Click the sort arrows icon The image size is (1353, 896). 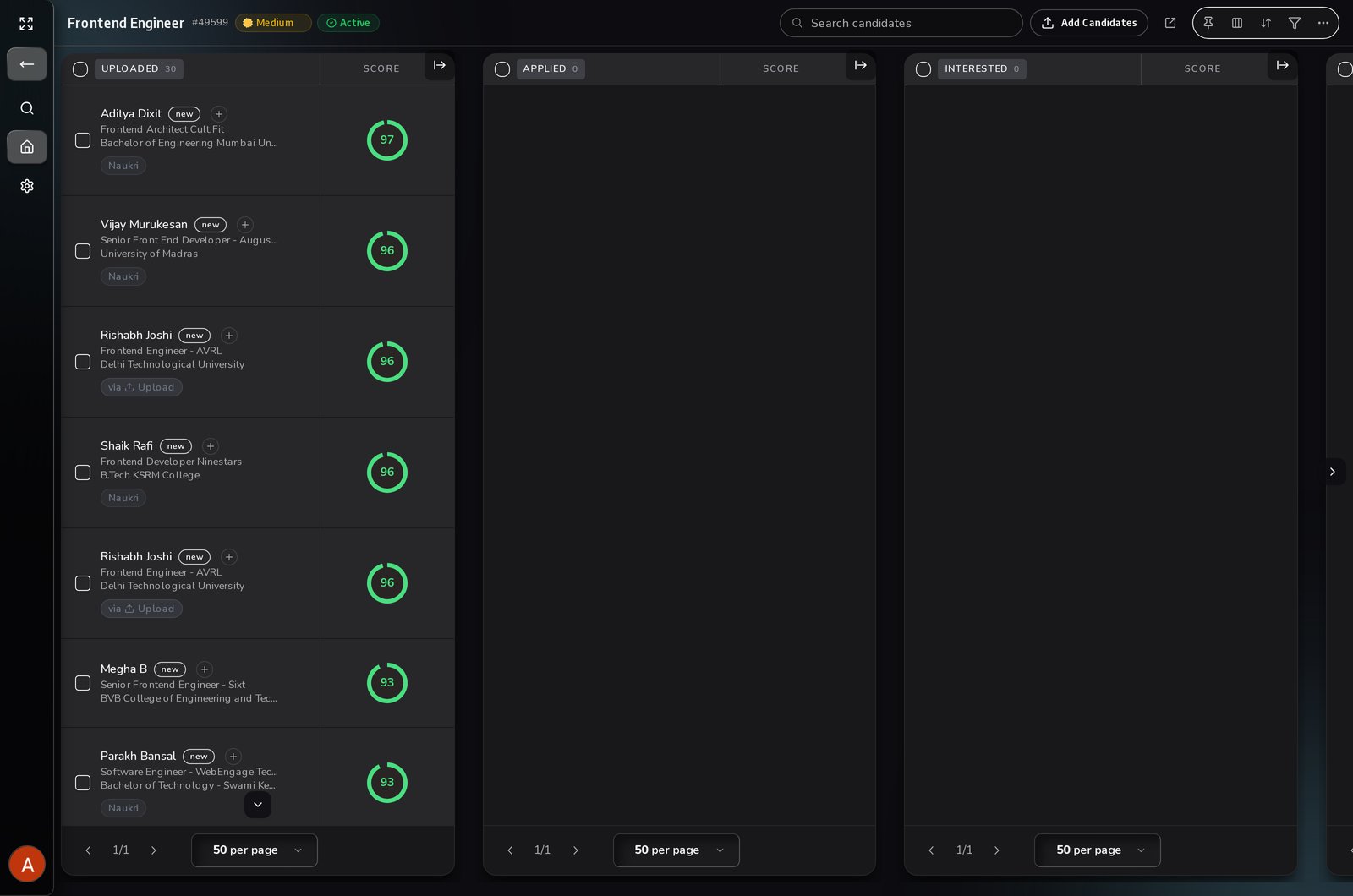(x=1266, y=23)
